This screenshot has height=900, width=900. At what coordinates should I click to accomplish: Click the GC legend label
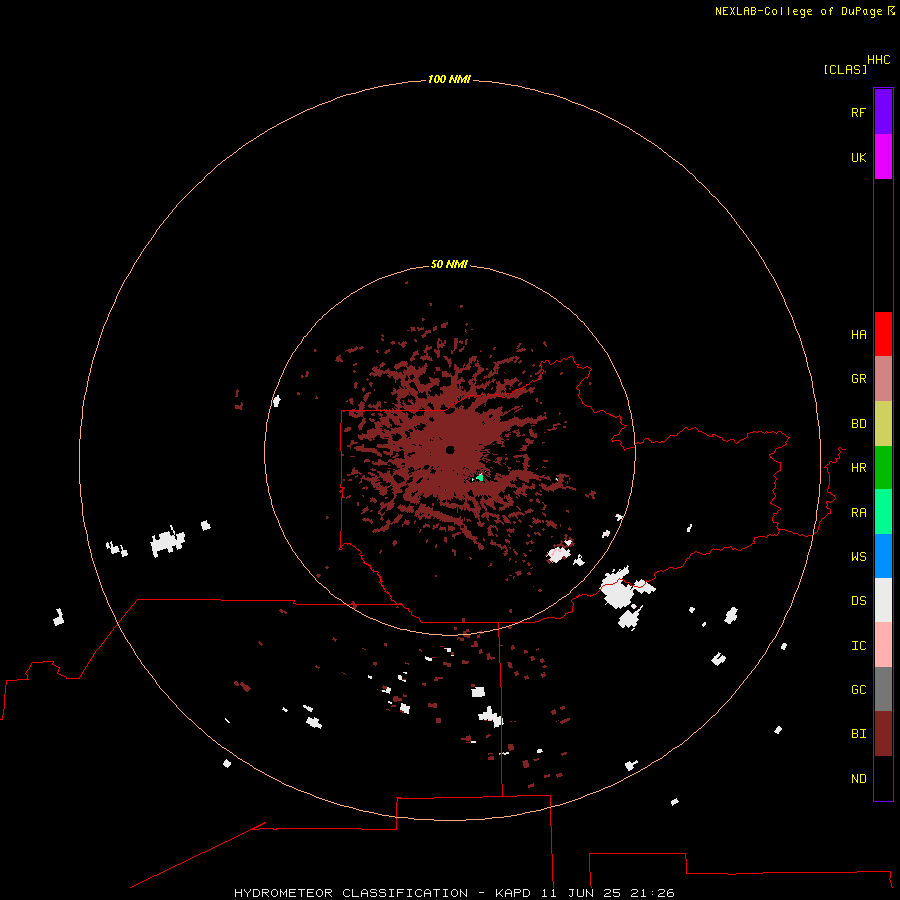[859, 690]
